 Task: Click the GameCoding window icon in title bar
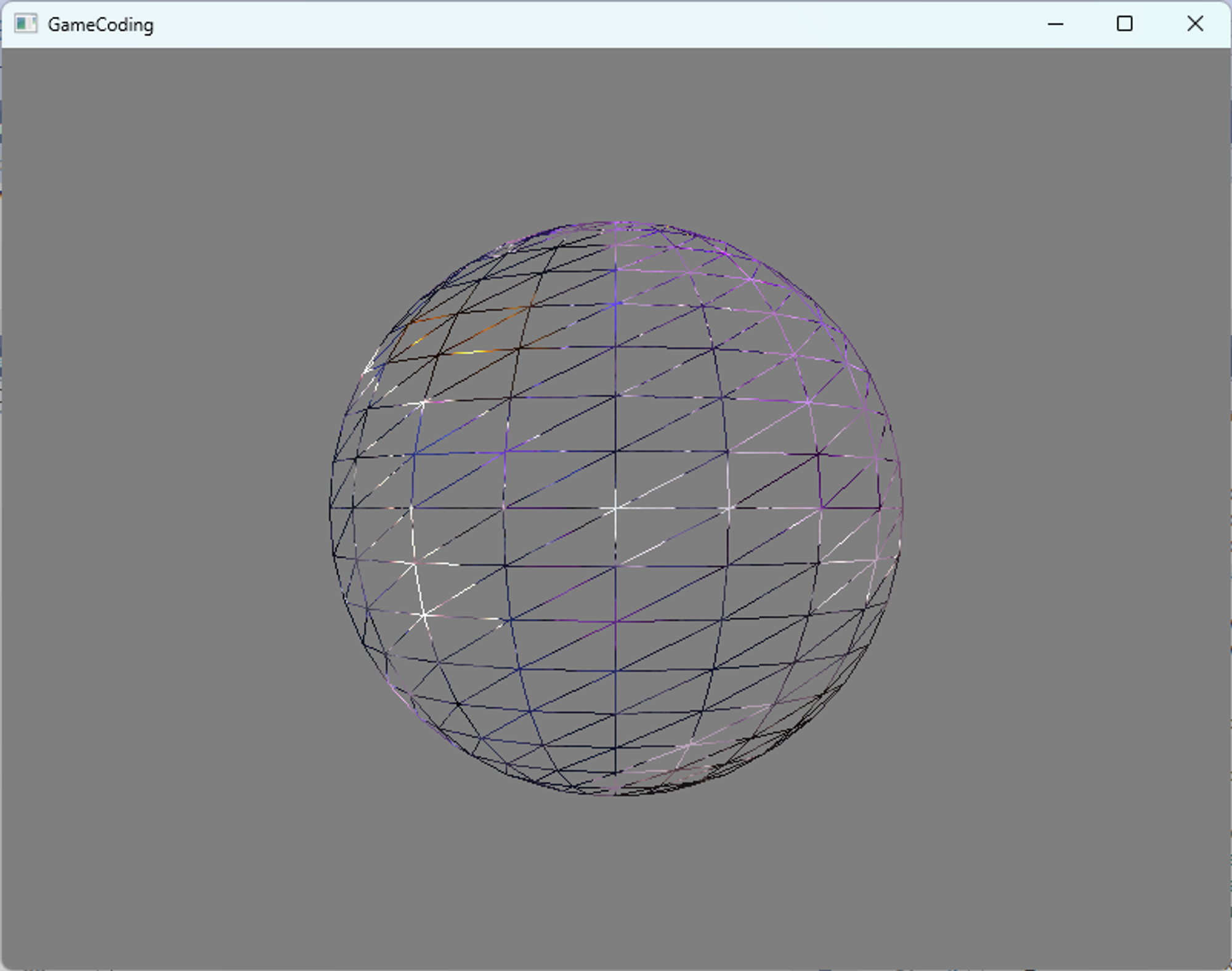(25, 24)
